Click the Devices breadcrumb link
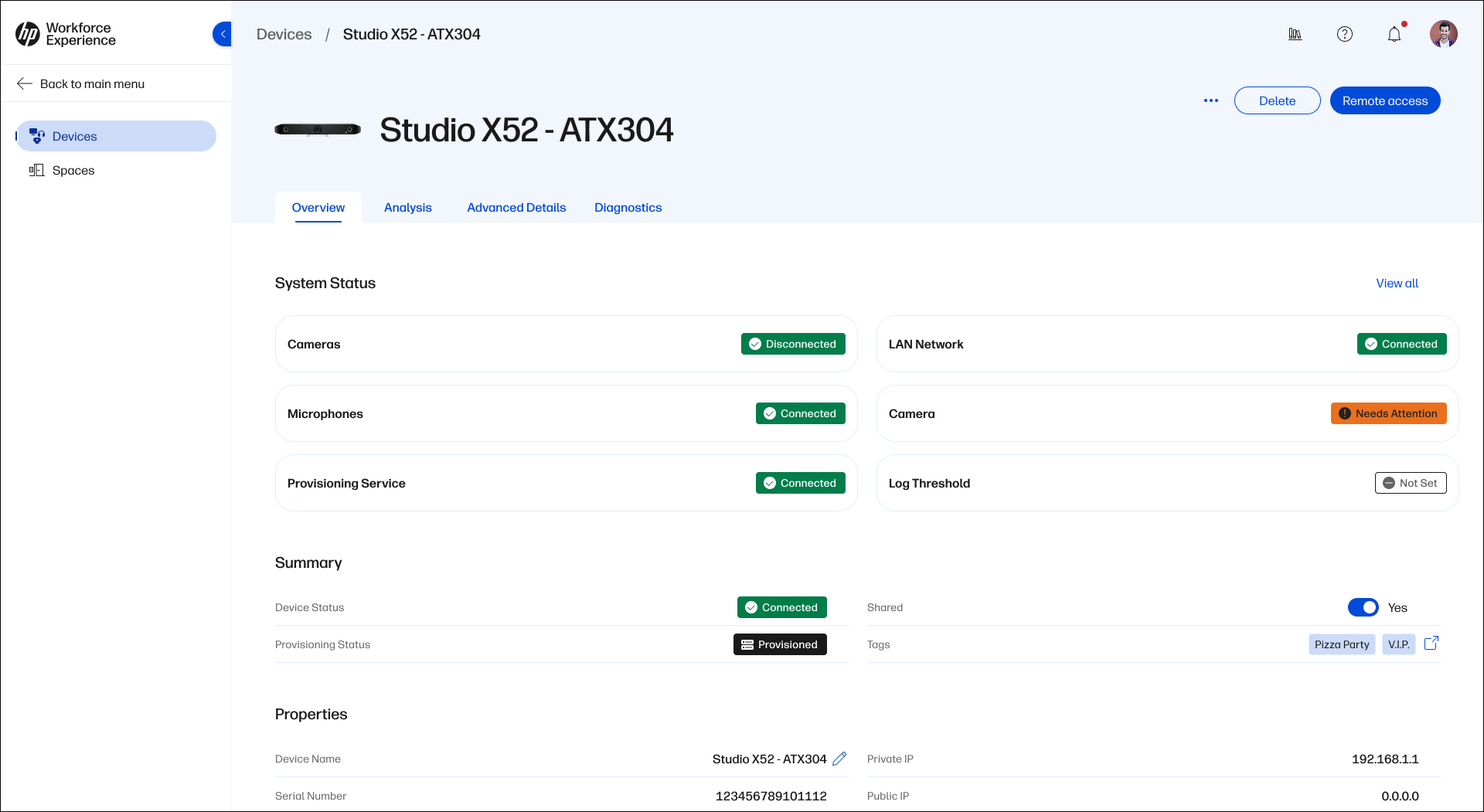This screenshot has width=1484, height=812. [284, 34]
